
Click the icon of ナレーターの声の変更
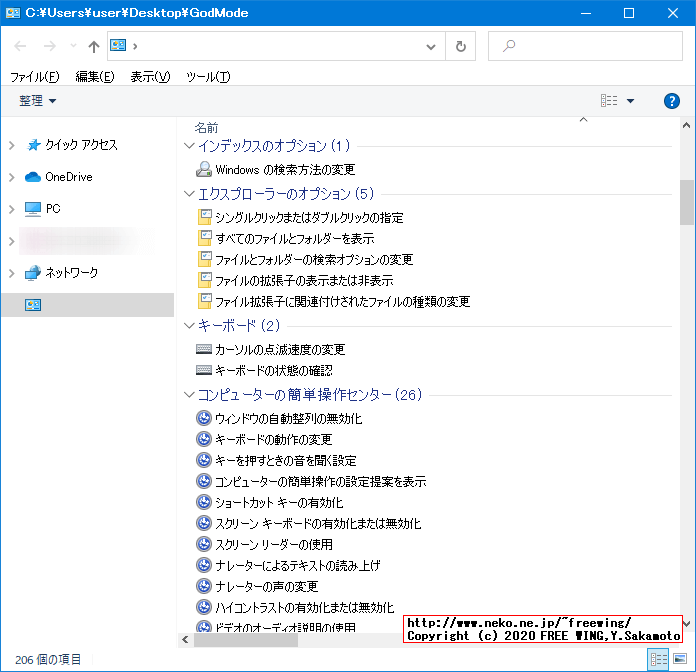(204, 586)
